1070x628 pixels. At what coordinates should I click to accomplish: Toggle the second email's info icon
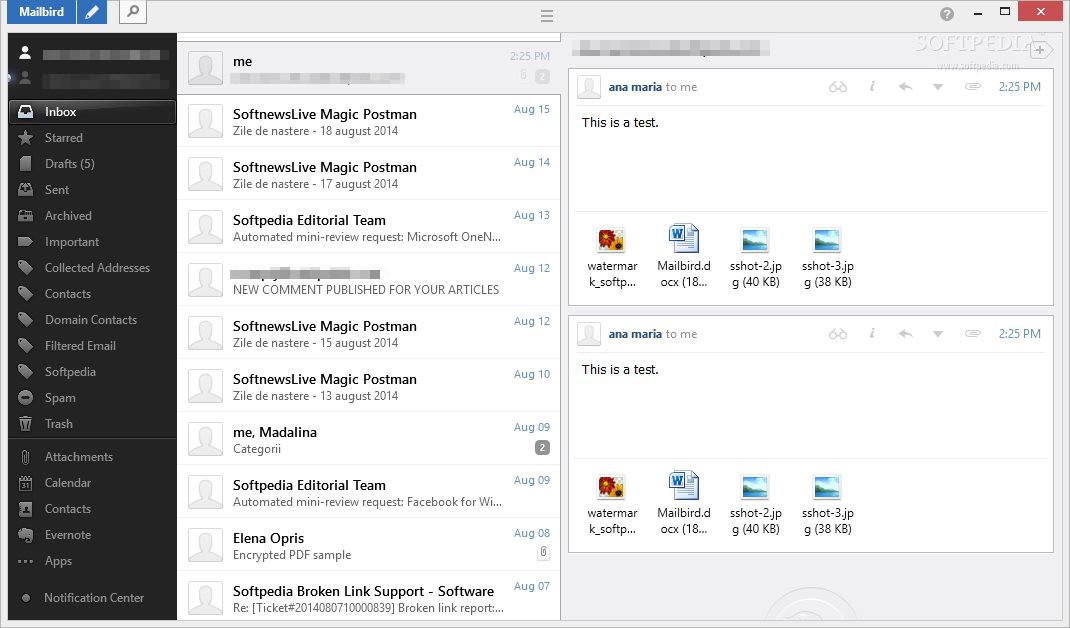point(872,334)
